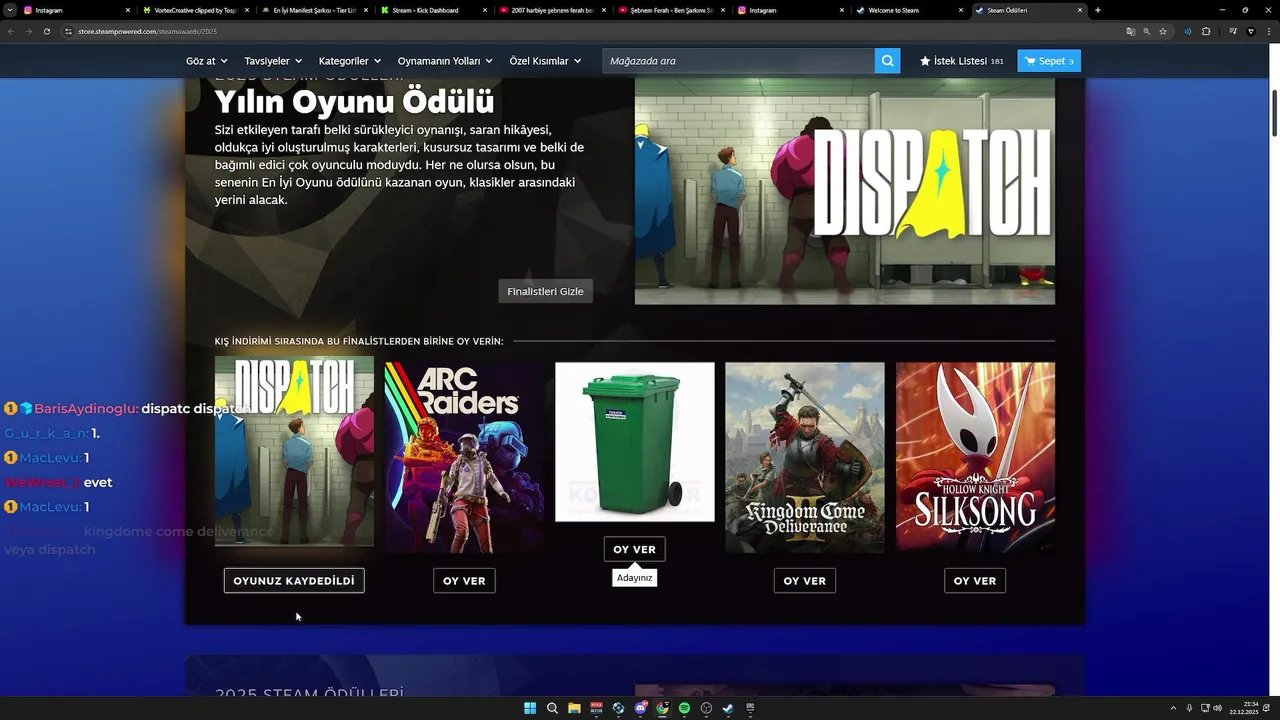Click the browser back arrow
Viewport: 1280px width, 720px height.
coord(11,31)
